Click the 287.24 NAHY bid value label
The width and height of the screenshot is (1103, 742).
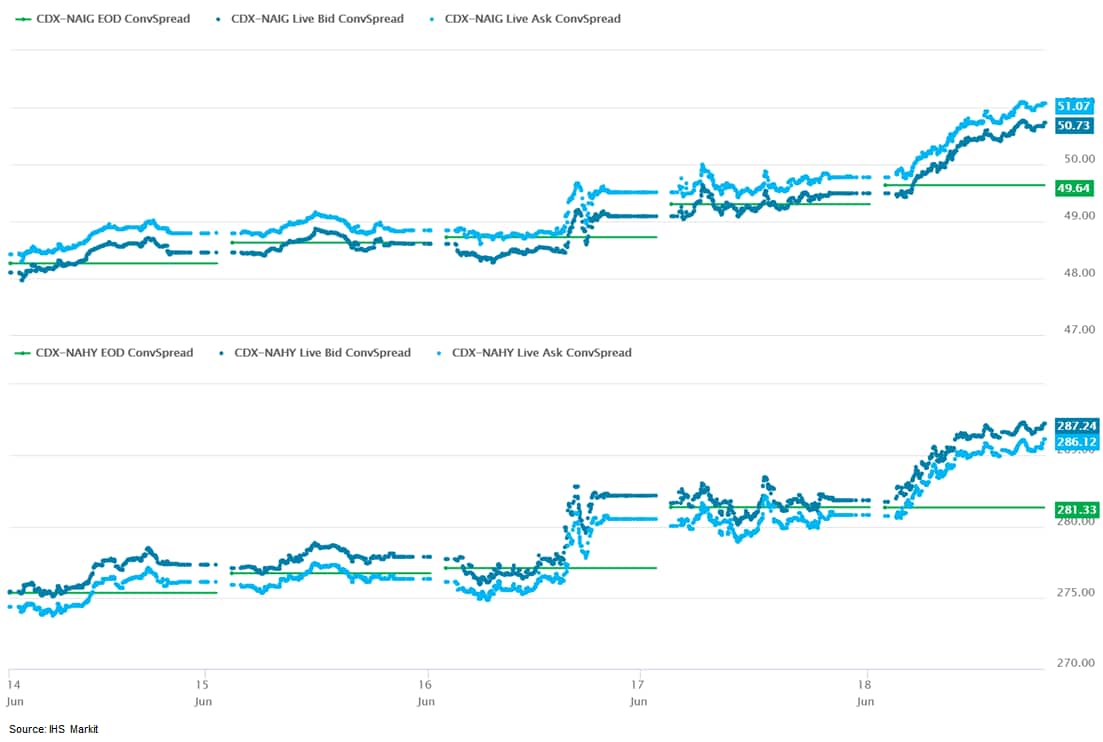[1076, 425]
